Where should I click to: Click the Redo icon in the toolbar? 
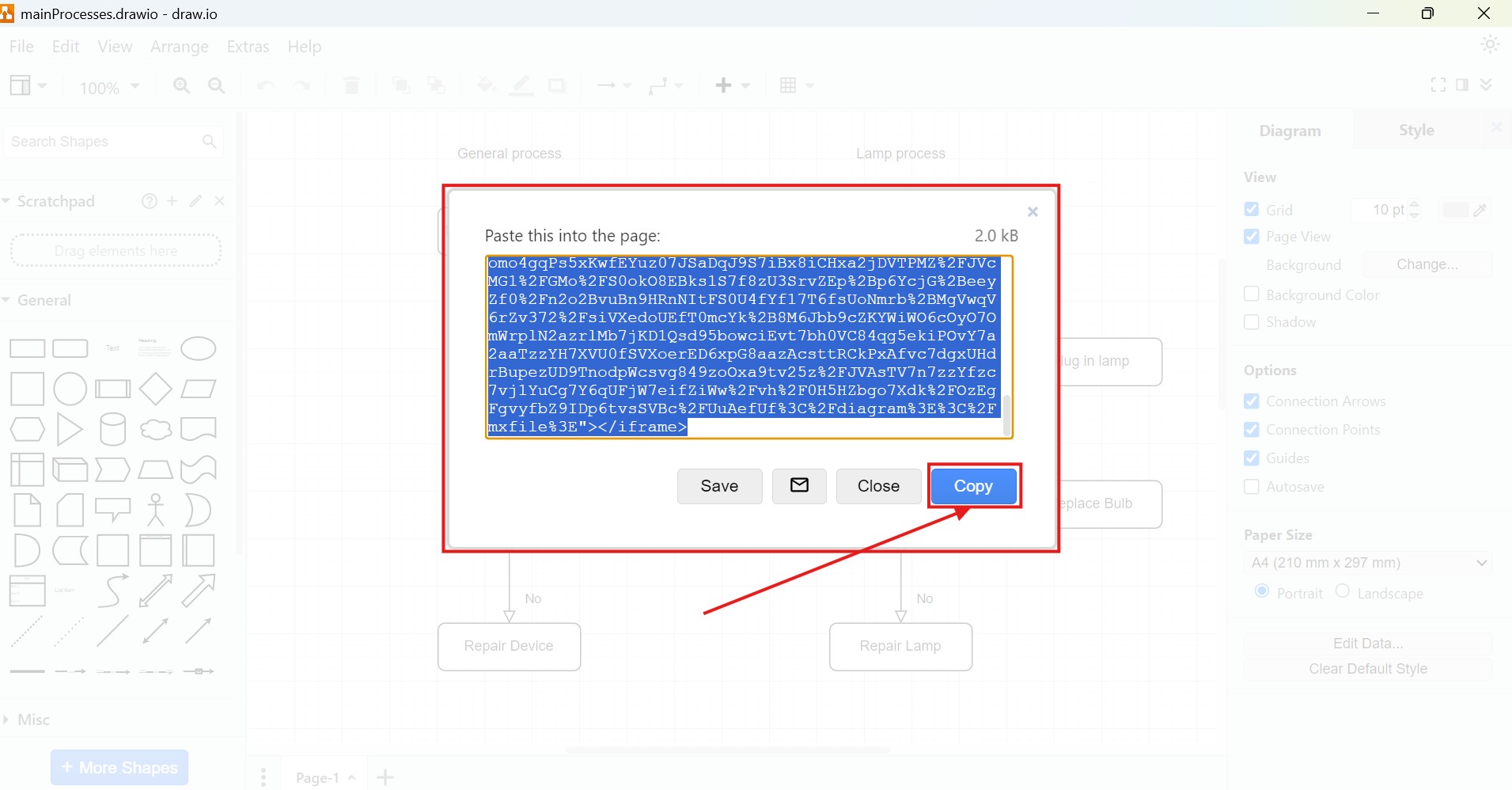pyautogui.click(x=302, y=85)
